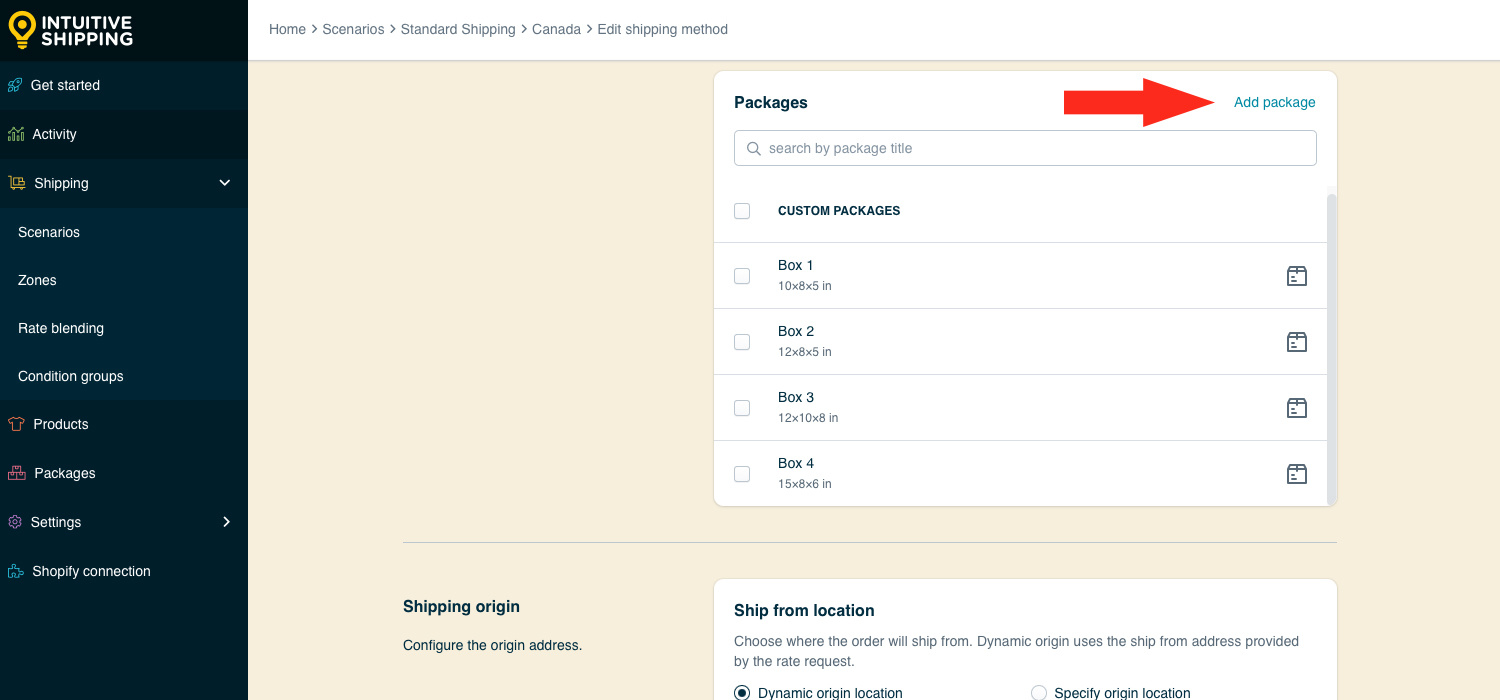
Task: Click the packages list vertical scrollbar
Action: [1331, 348]
